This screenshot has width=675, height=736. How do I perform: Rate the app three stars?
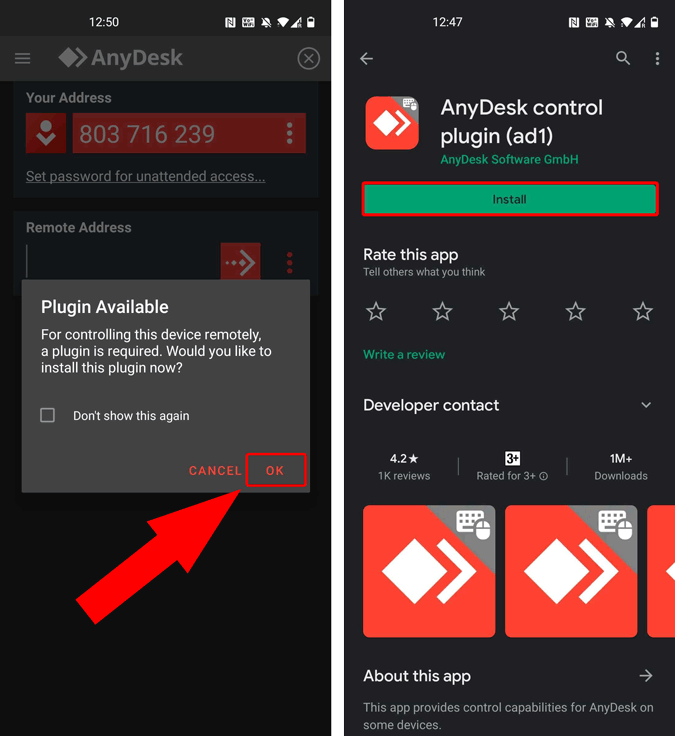click(509, 311)
